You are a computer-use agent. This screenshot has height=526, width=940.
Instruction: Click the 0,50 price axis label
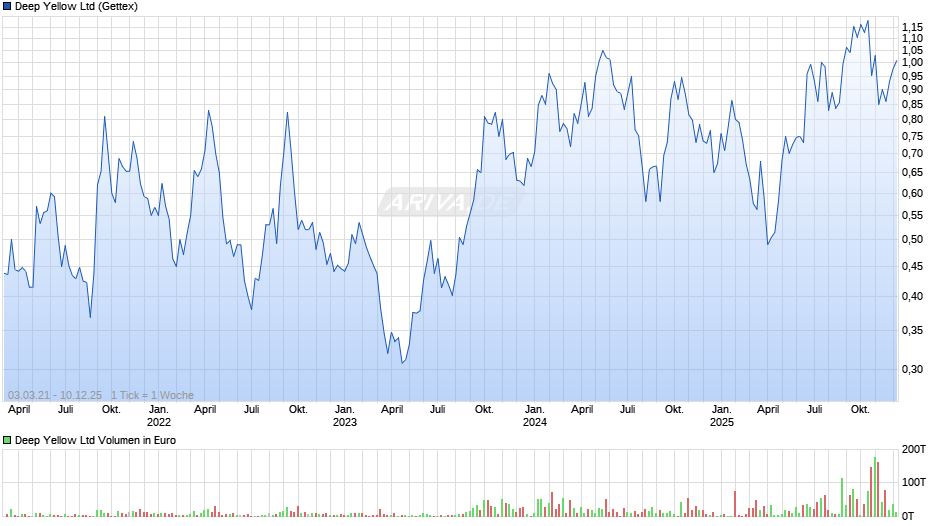click(912, 239)
